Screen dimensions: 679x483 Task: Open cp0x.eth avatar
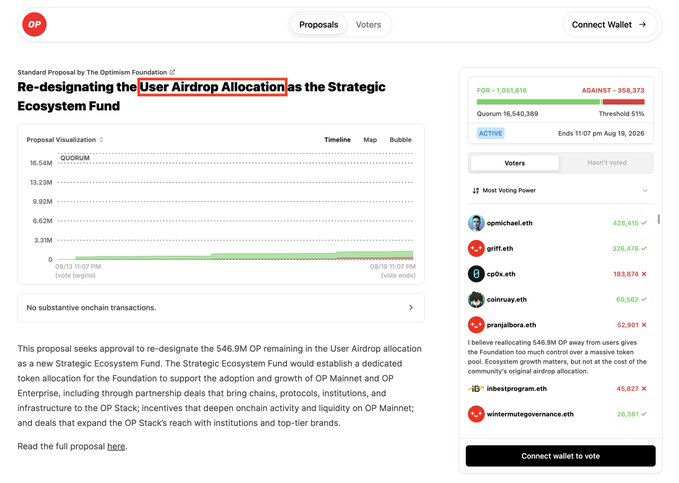[x=476, y=274]
